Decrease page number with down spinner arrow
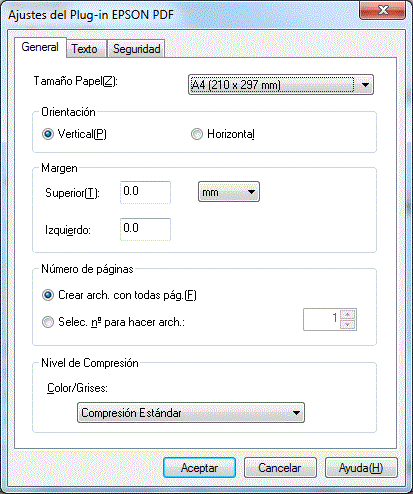The width and height of the screenshot is (413, 494). (x=348, y=324)
